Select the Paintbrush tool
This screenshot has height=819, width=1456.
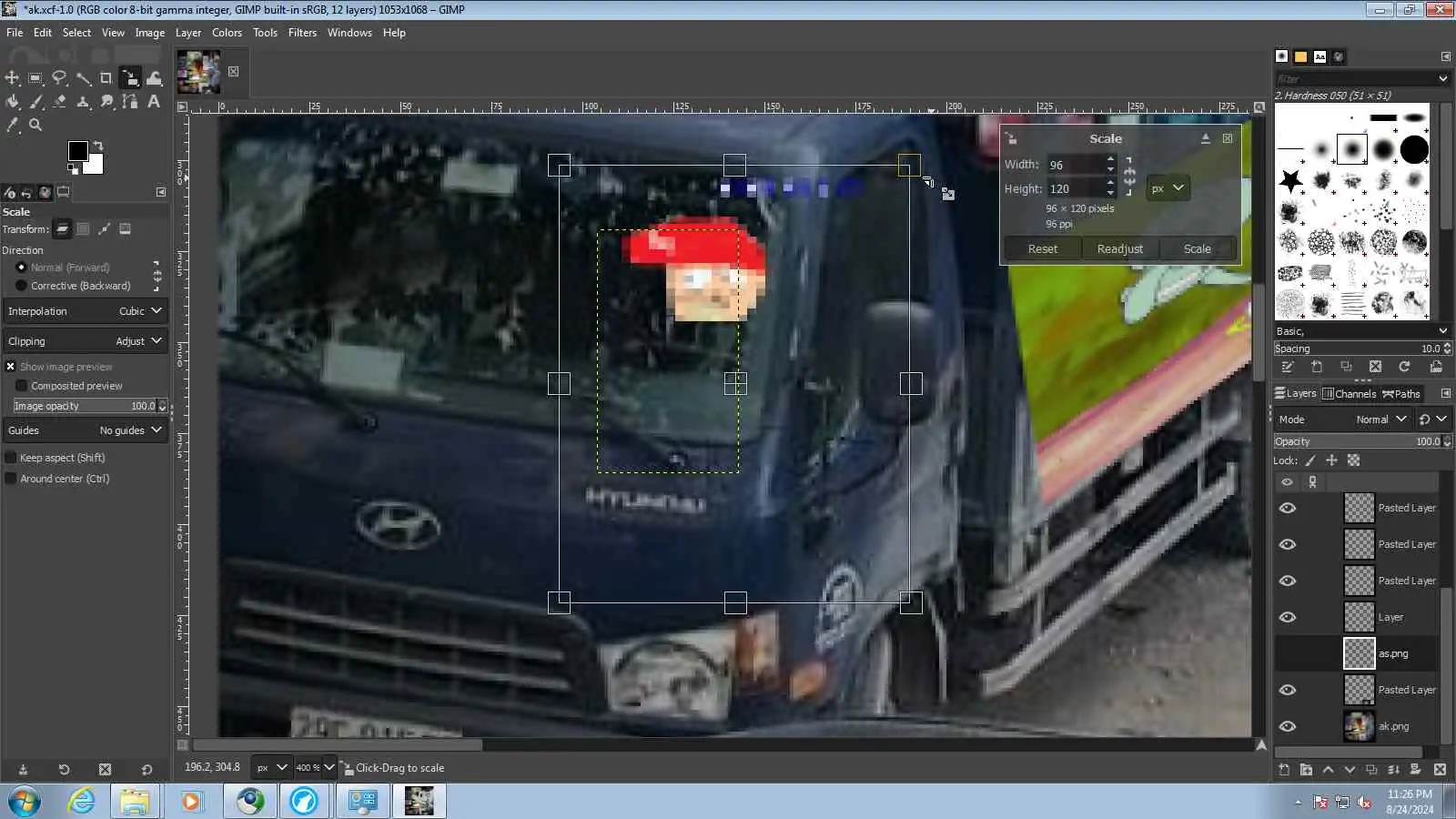[35, 102]
